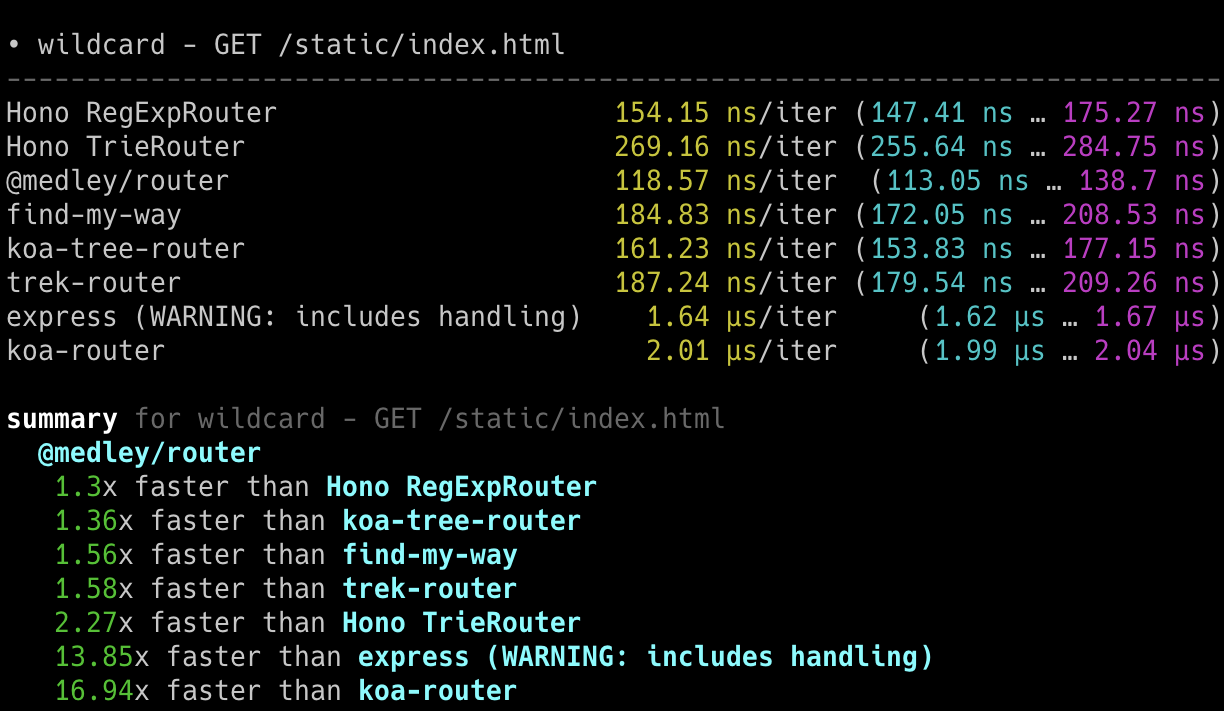Click koa-router in the summary list

click(x=437, y=691)
